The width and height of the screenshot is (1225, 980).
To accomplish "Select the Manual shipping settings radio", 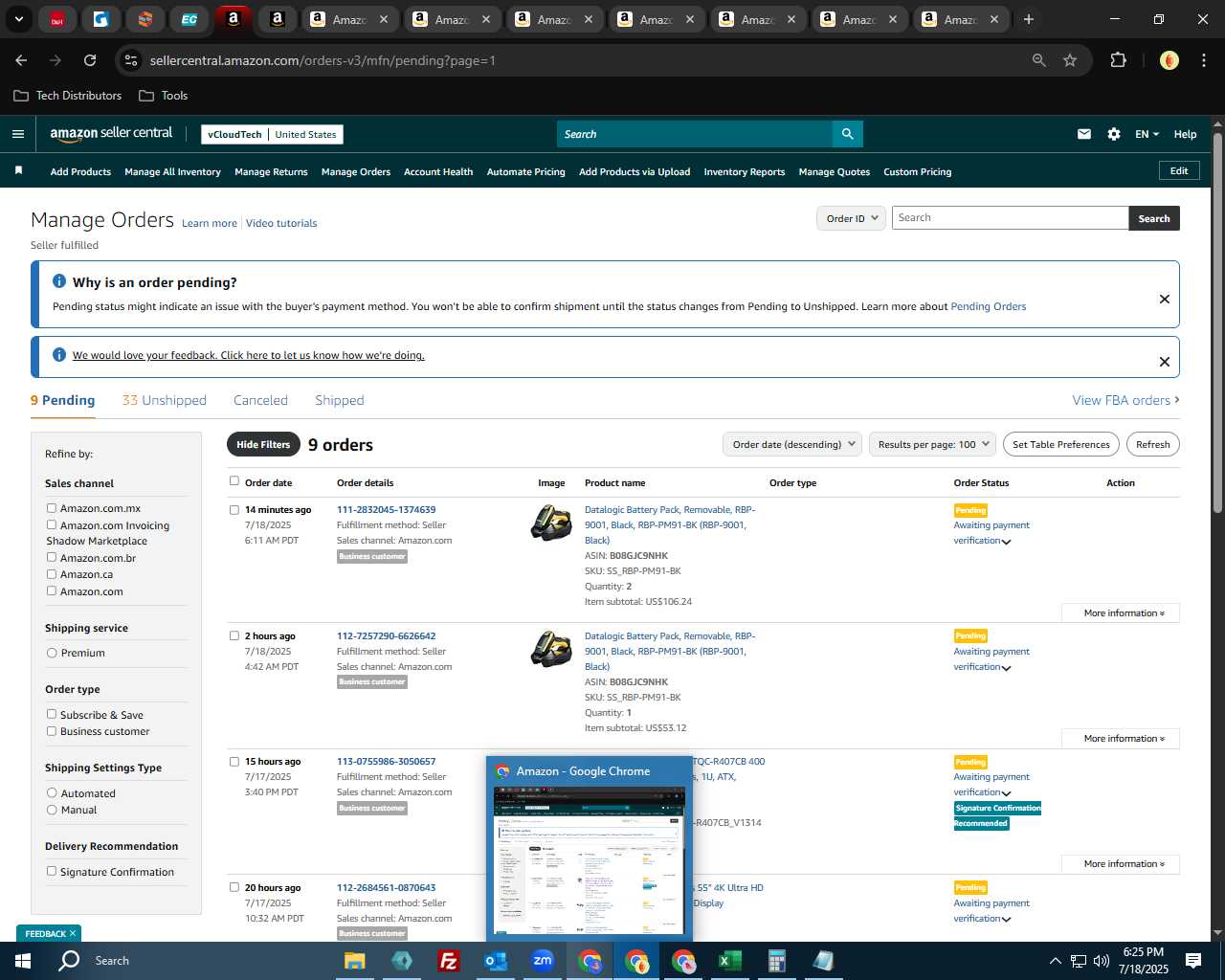I will (x=52, y=810).
